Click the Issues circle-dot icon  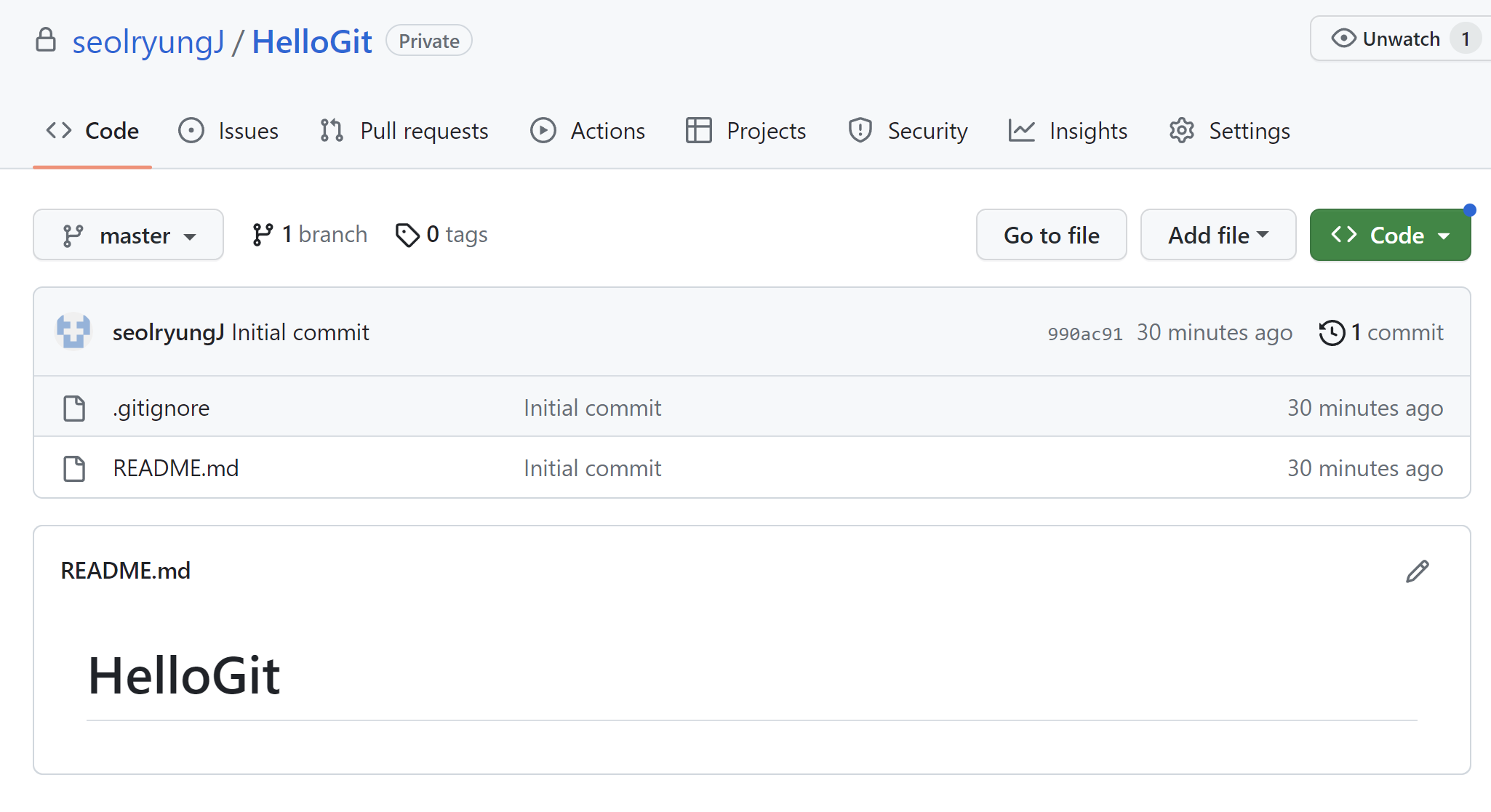point(191,131)
